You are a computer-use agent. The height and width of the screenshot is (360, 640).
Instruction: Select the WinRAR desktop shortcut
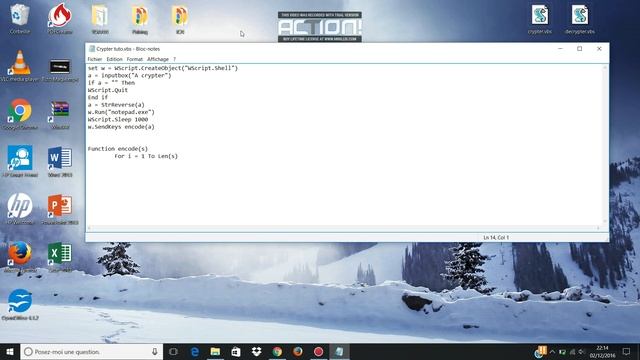coord(60,114)
